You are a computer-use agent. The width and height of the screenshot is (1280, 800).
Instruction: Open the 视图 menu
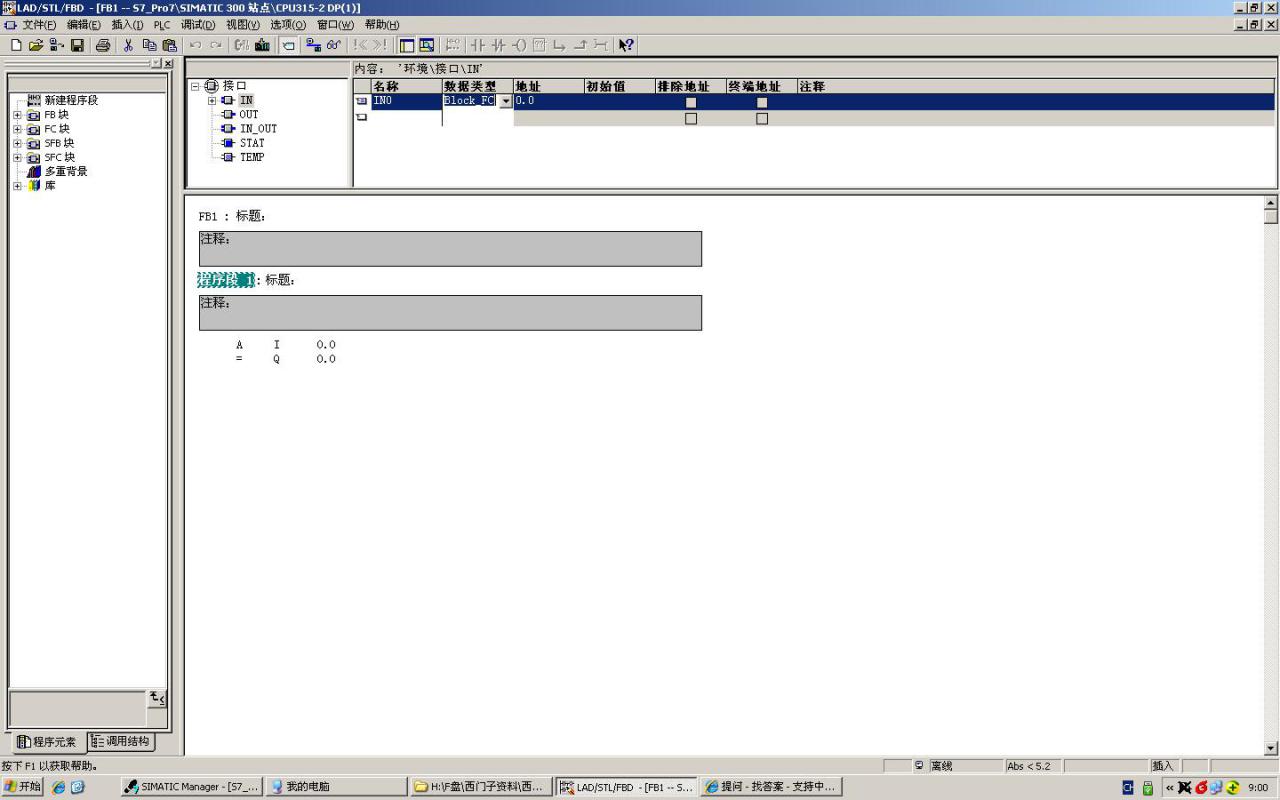pyautogui.click(x=242, y=24)
